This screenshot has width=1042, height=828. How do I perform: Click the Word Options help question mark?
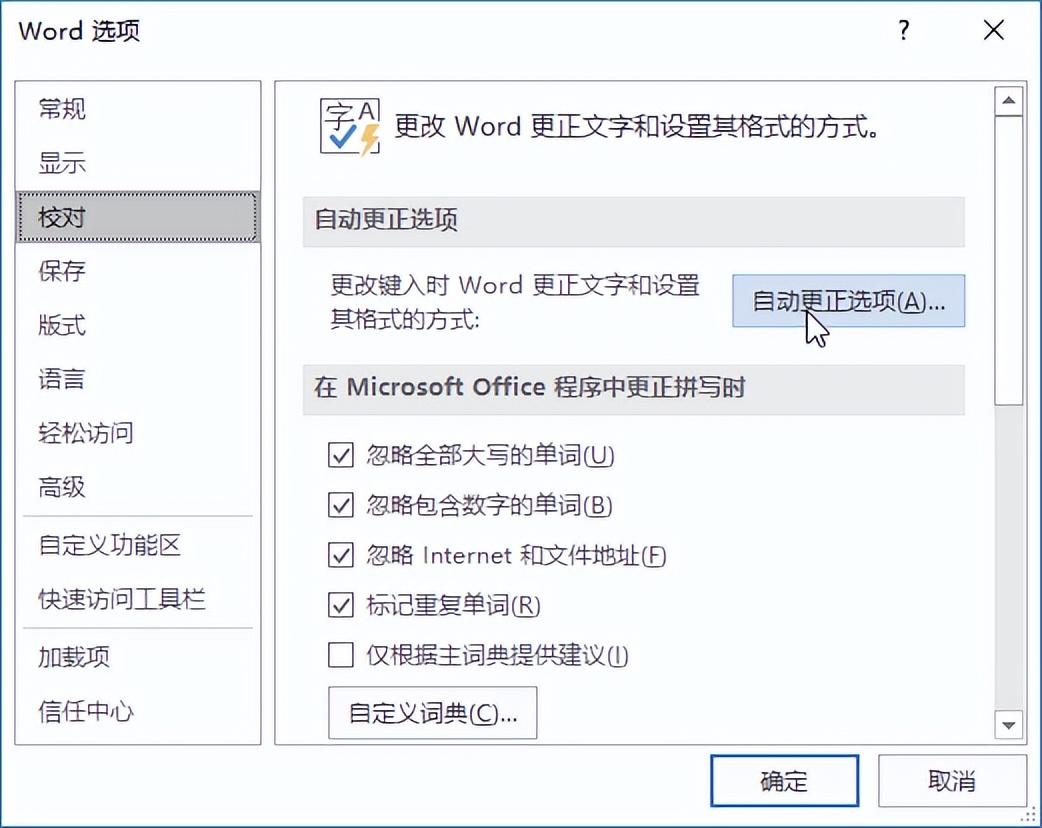point(902,30)
